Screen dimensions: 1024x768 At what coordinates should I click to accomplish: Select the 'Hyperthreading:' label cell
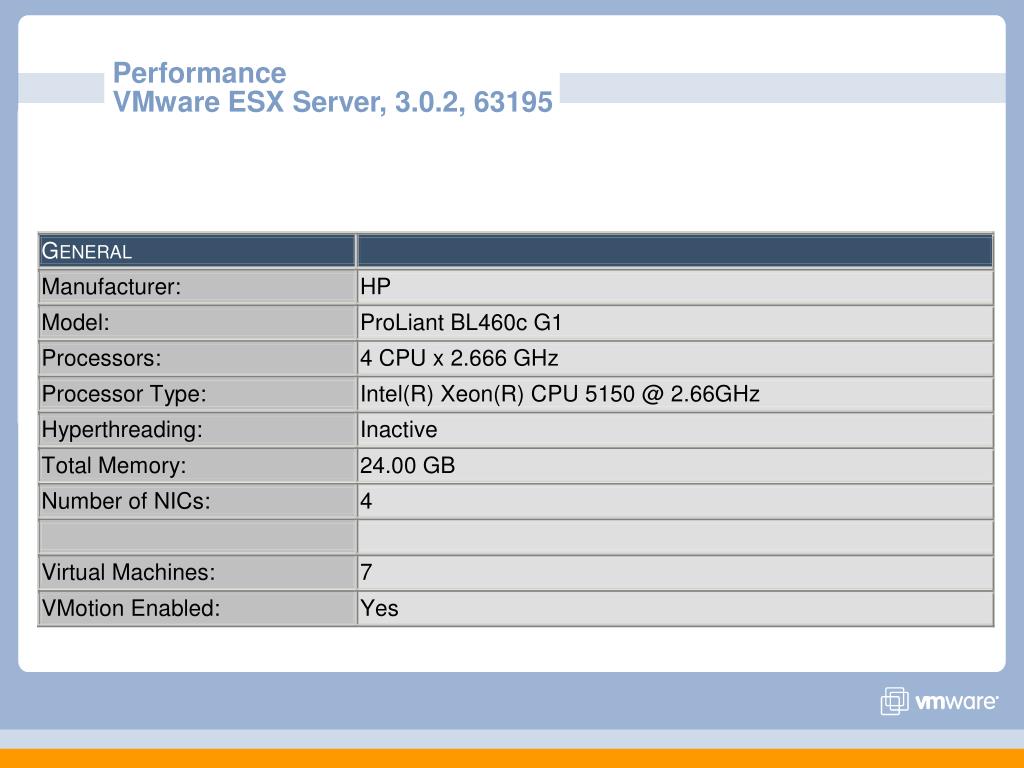[197, 430]
